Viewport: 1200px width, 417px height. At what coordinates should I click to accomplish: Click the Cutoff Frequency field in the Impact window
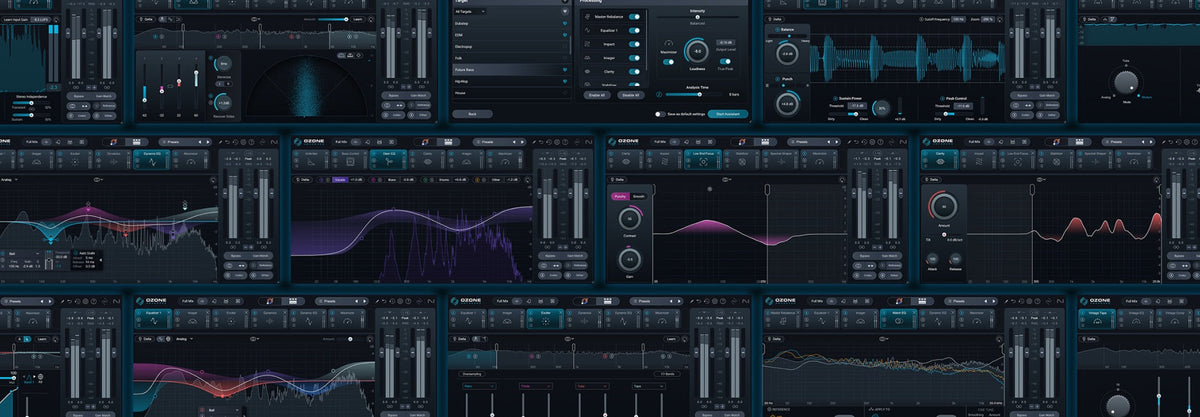click(x=958, y=19)
